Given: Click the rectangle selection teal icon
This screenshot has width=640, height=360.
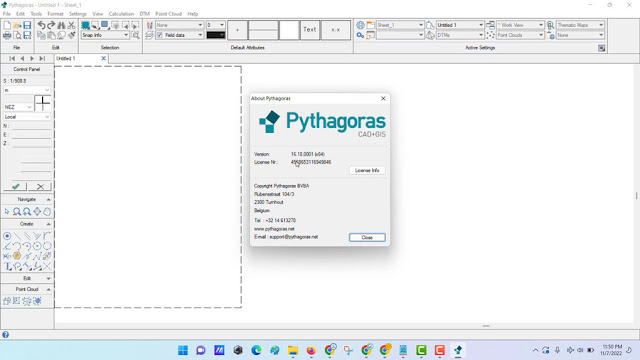Looking at the screenshot, I should [85, 25].
